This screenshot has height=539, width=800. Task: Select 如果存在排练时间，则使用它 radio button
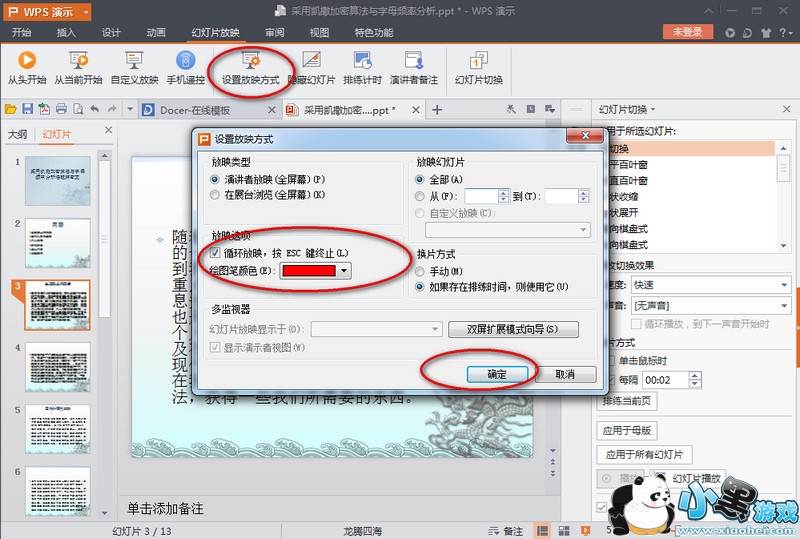(x=419, y=287)
